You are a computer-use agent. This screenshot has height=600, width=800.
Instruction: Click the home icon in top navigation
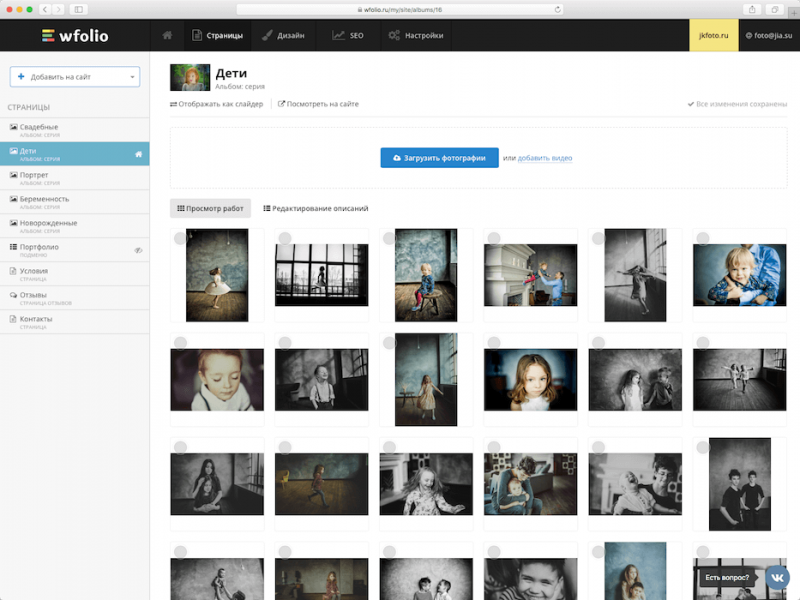click(x=167, y=35)
